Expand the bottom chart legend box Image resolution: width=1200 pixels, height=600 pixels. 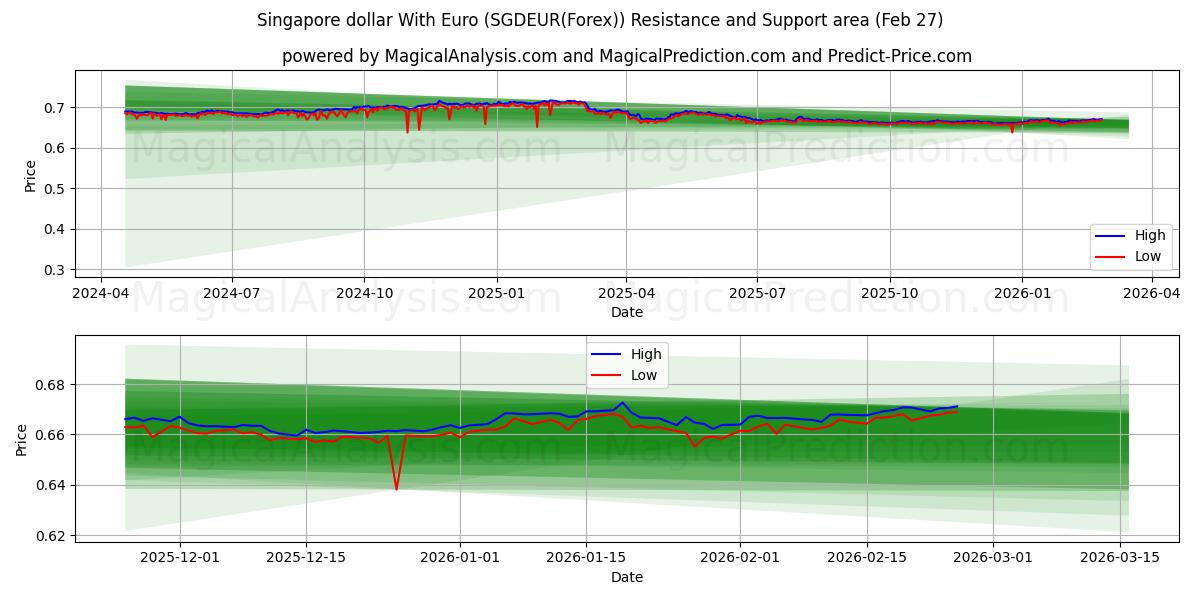pyautogui.click(x=628, y=364)
